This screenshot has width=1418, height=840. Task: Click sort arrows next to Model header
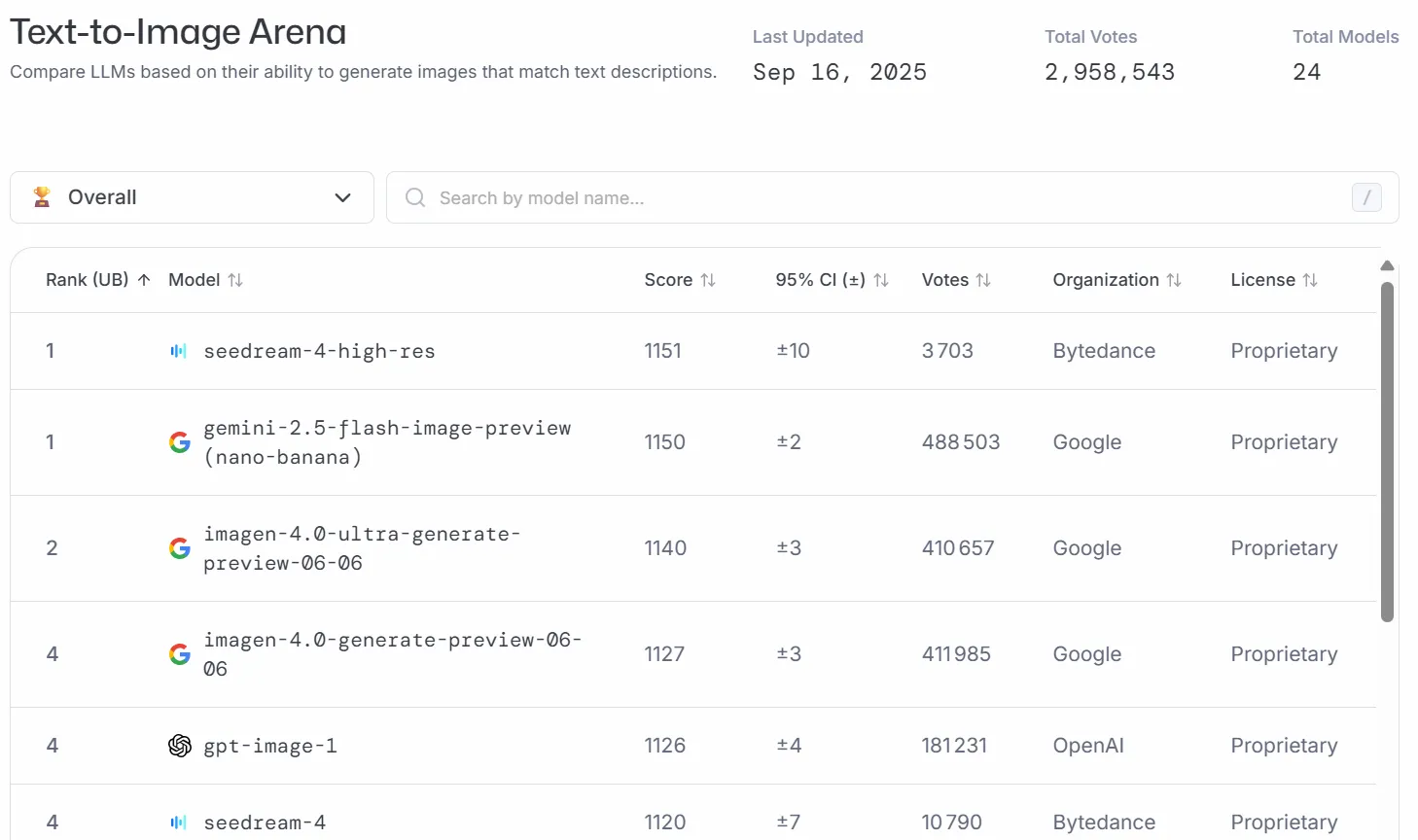click(235, 280)
